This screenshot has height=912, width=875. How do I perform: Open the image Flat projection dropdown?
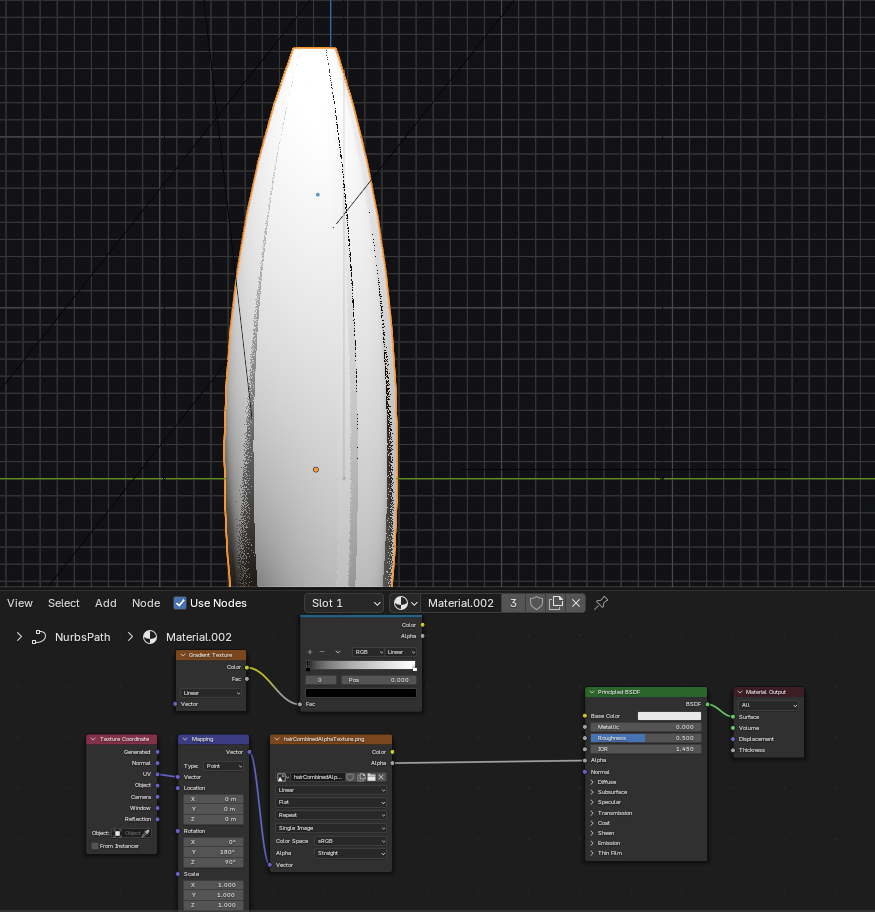(330, 802)
